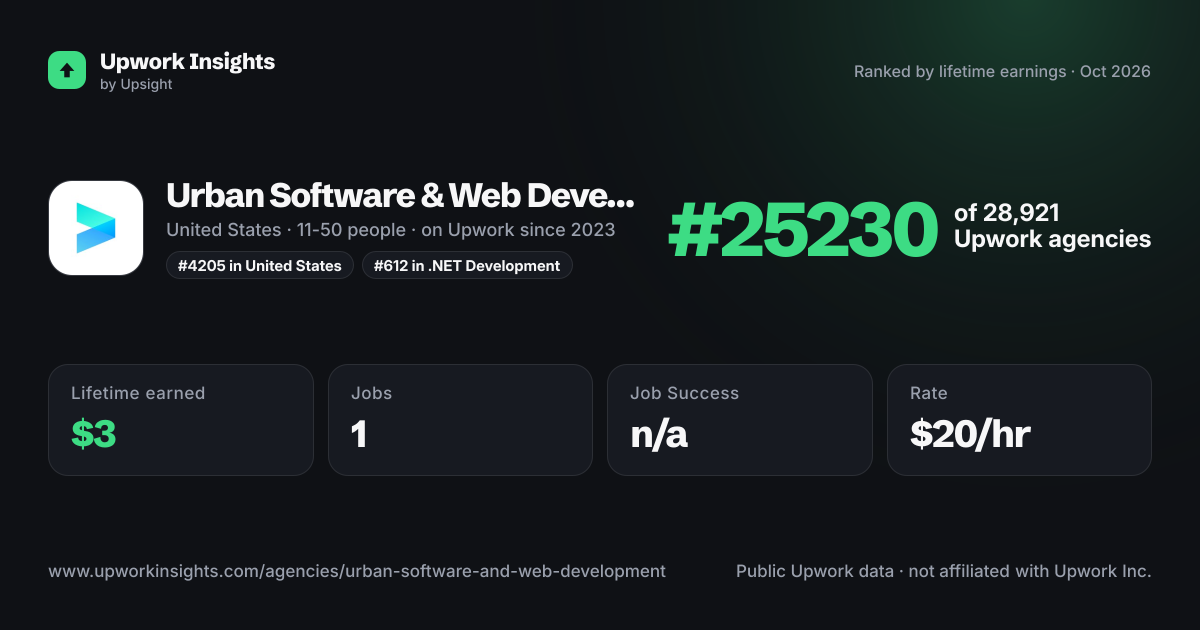Open the Lifetime earned $3 card
This screenshot has height=630, width=1200.
pos(181,420)
